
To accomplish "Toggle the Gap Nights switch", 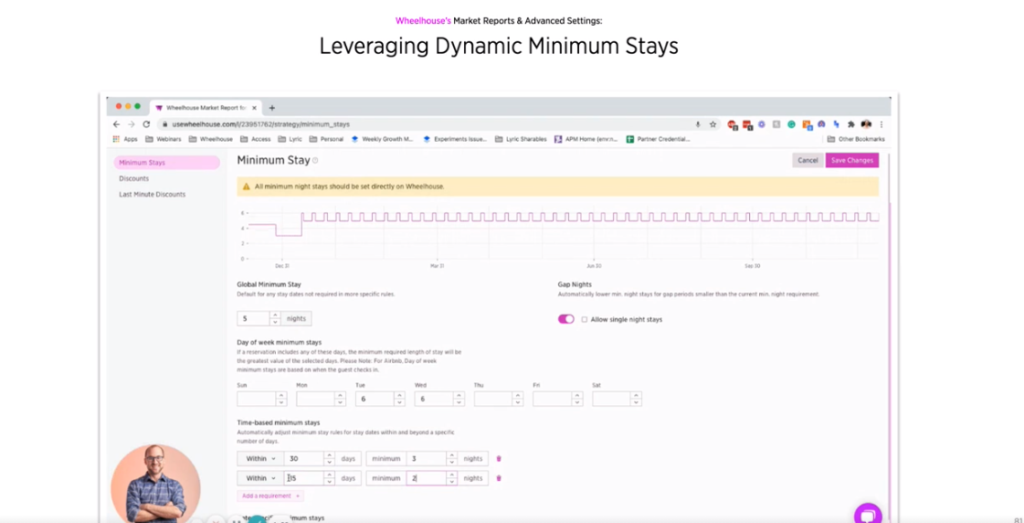I will coord(566,319).
